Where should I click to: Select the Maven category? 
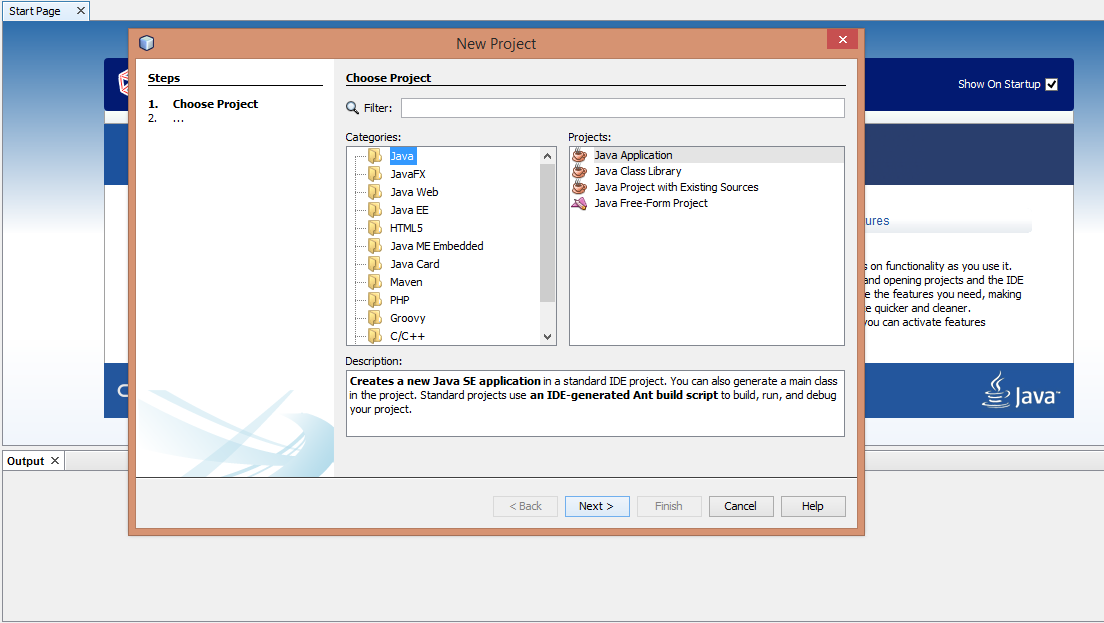tap(406, 282)
